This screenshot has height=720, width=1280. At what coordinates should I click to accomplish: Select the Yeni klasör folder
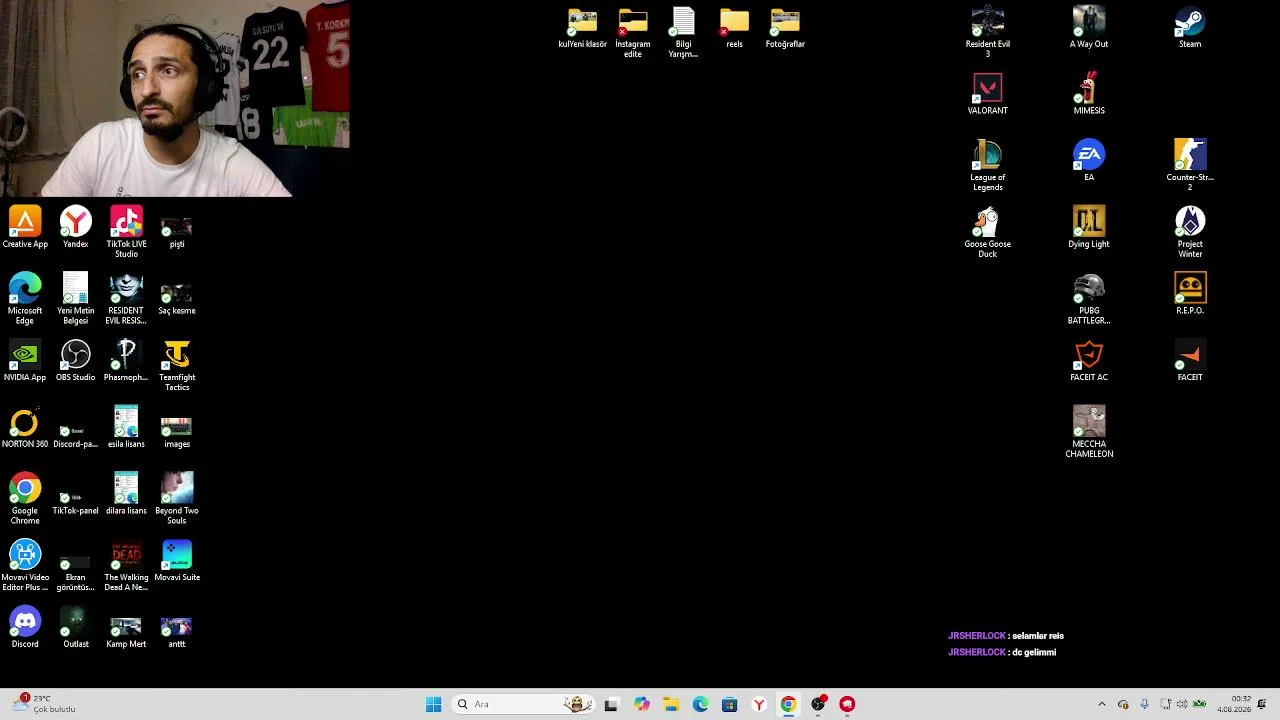click(582, 27)
